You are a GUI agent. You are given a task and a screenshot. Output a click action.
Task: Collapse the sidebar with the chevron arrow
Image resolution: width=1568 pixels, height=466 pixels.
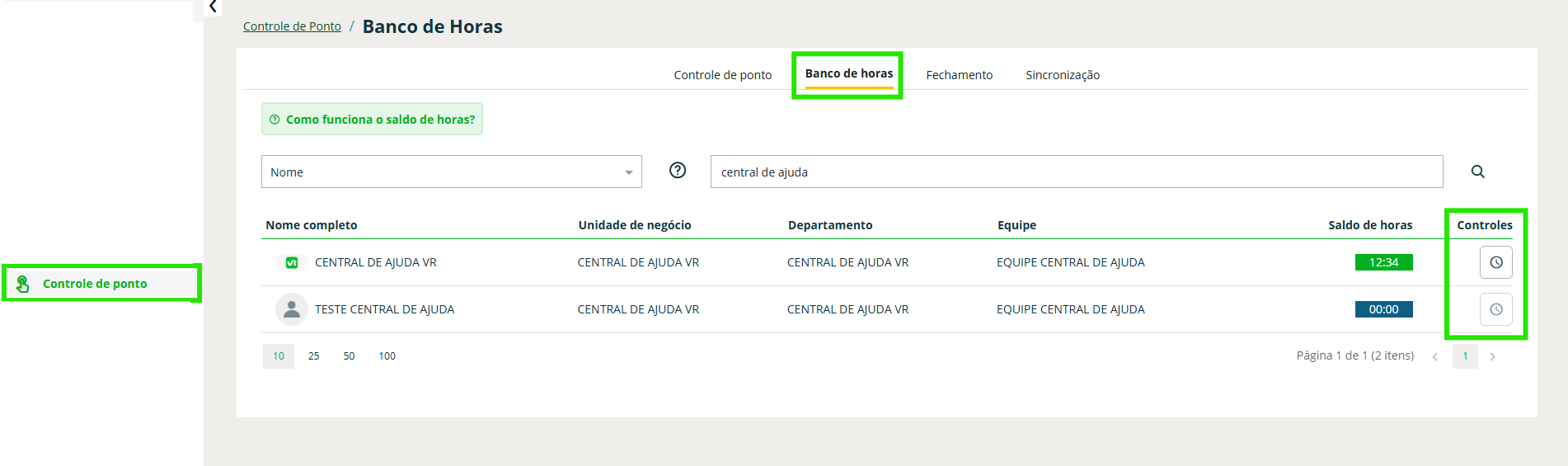coord(213,7)
